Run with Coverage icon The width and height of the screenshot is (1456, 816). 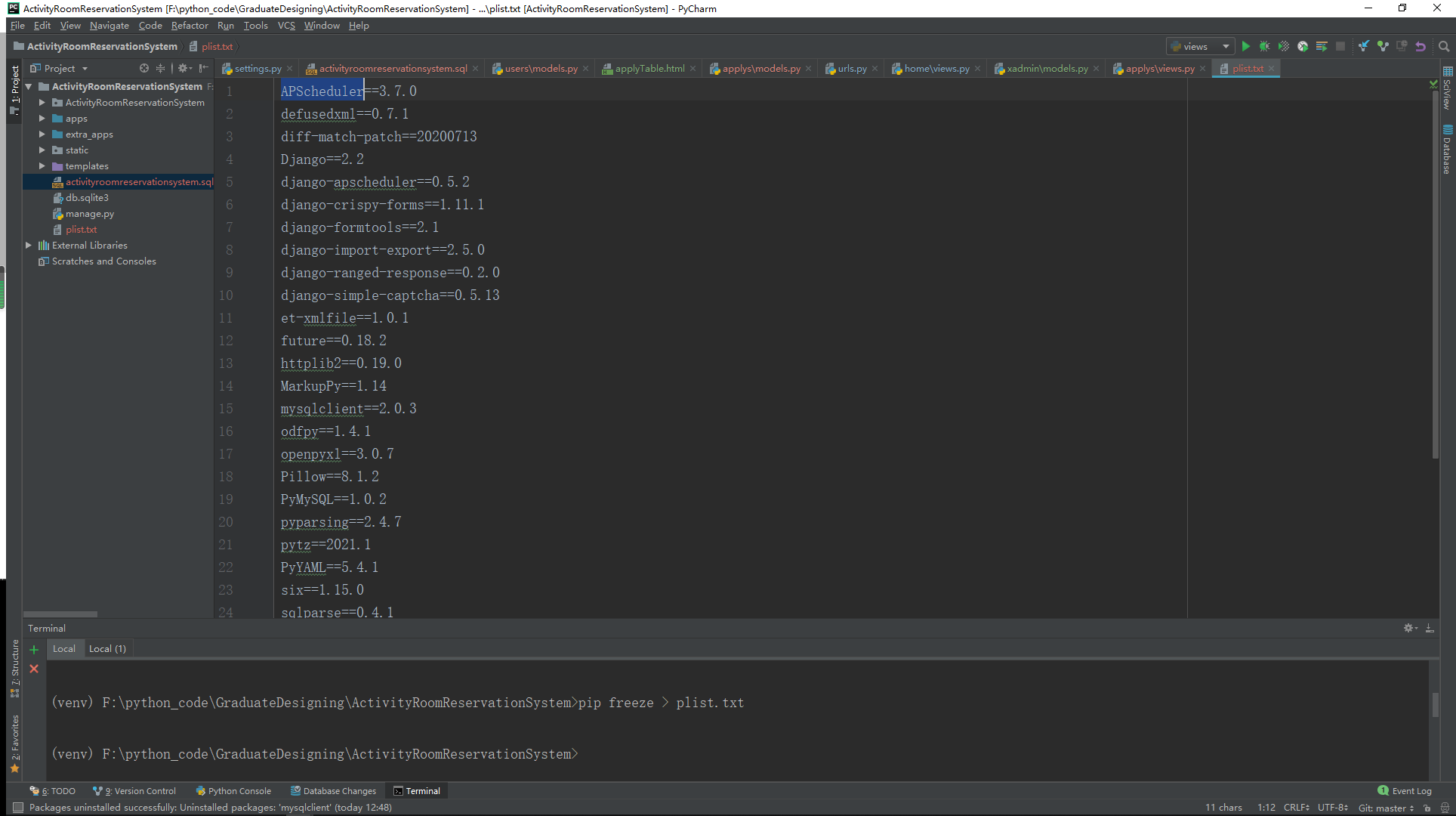pos(1284,46)
